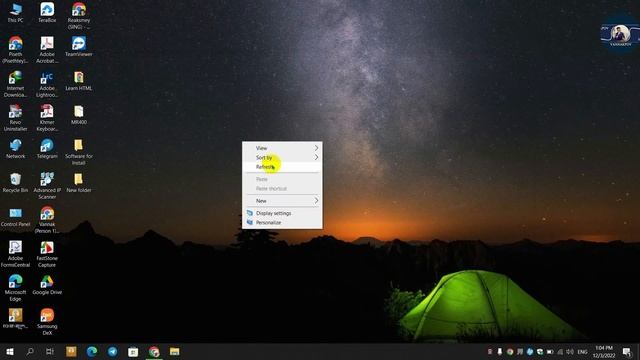640x360 pixels.
Task: Select the Pixeth Chrome profile shortcut
Action: pyautogui.click(x=15, y=50)
